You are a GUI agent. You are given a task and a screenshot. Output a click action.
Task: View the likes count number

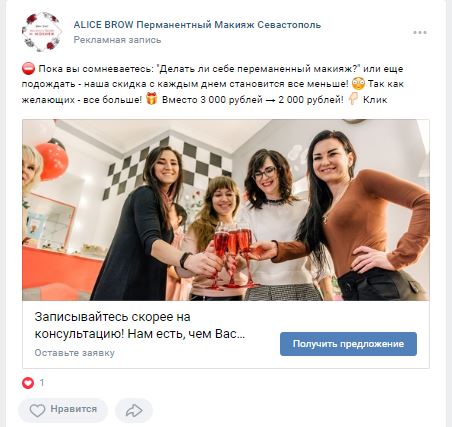click(x=42, y=382)
